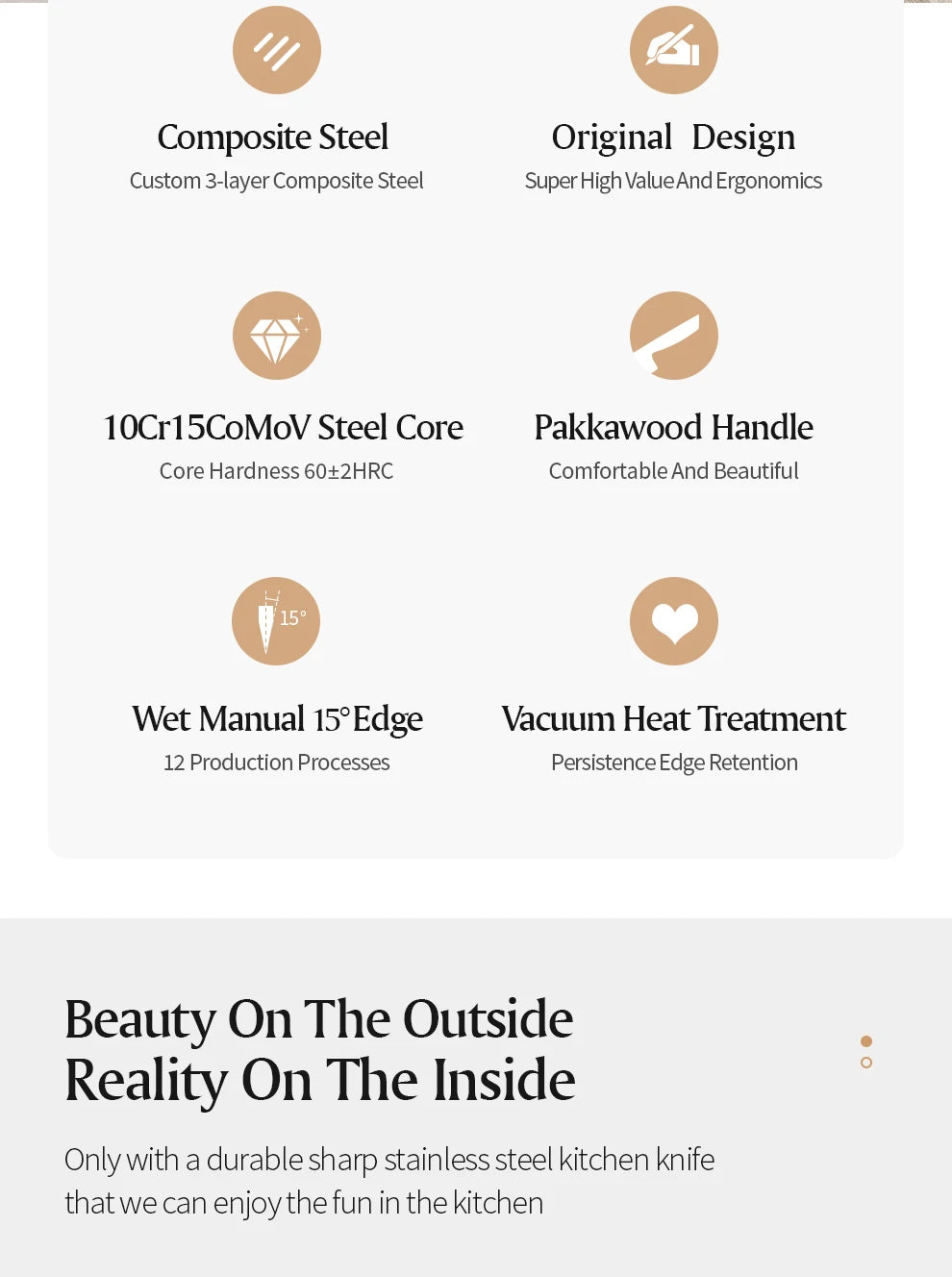The image size is (952, 1277).
Task: Select the filled orange pagination dot
Action: coord(866,1041)
